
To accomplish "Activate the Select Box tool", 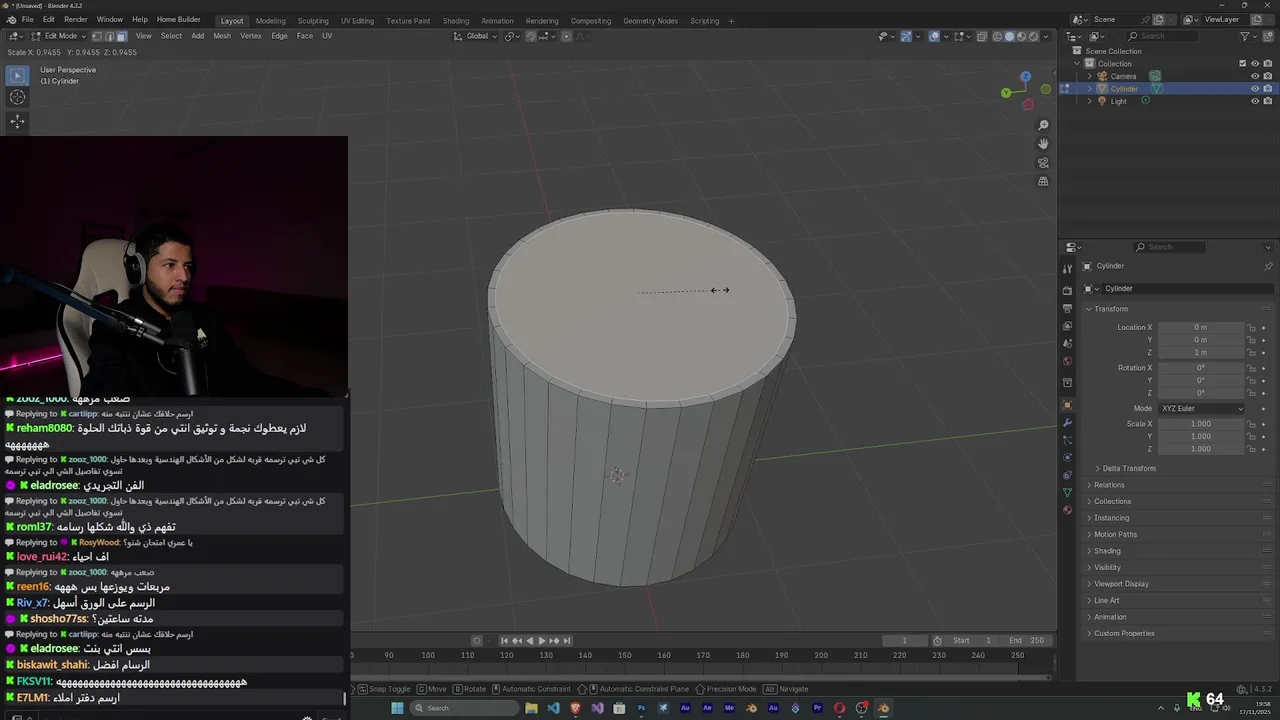I will [17, 74].
